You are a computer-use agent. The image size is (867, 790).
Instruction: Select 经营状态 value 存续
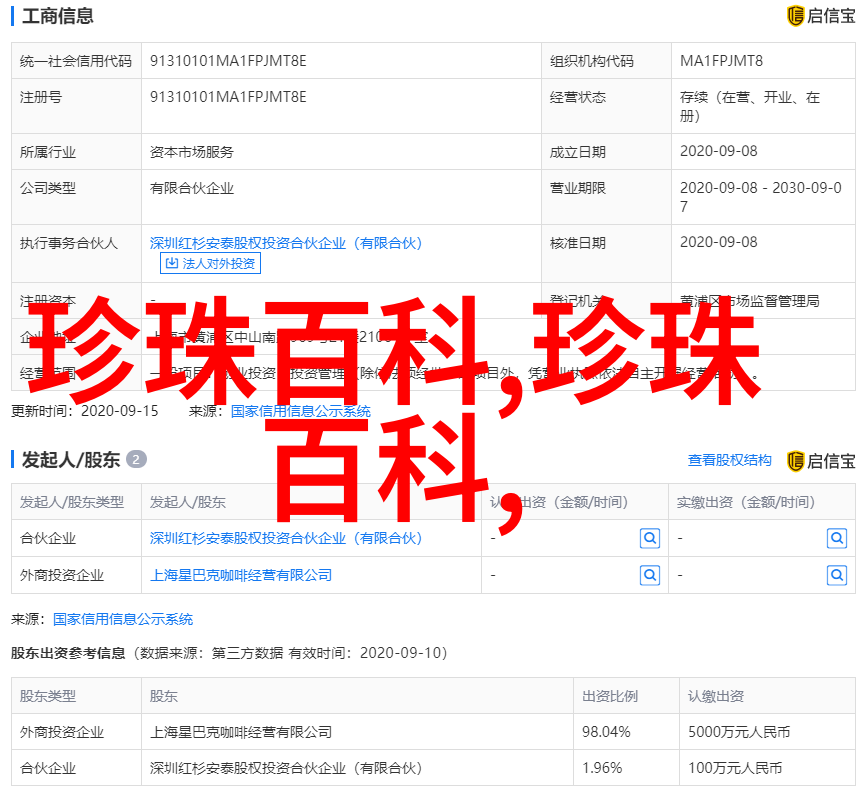tap(749, 106)
